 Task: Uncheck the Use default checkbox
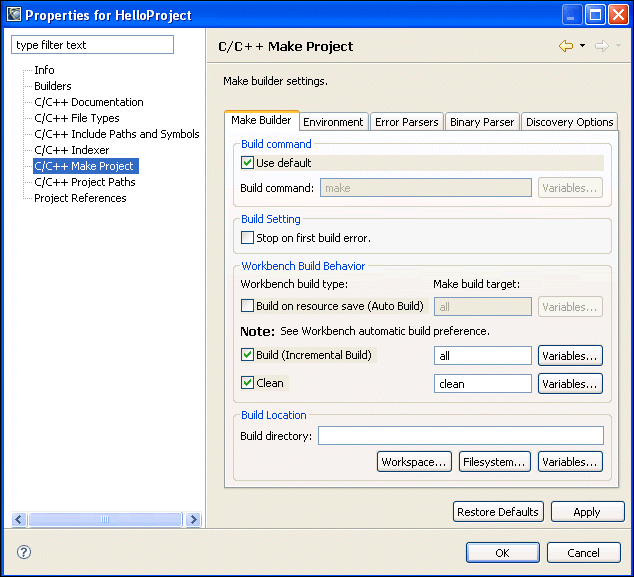(248, 163)
